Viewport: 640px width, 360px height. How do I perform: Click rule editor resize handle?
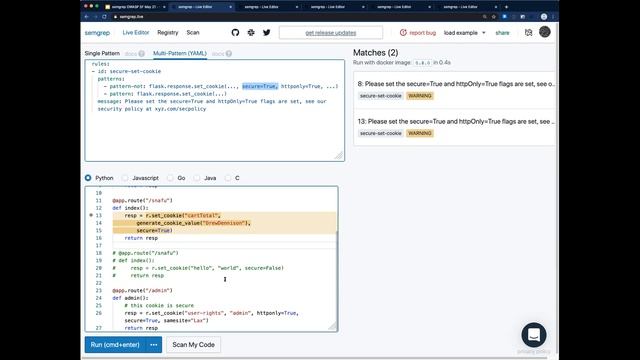[339, 156]
